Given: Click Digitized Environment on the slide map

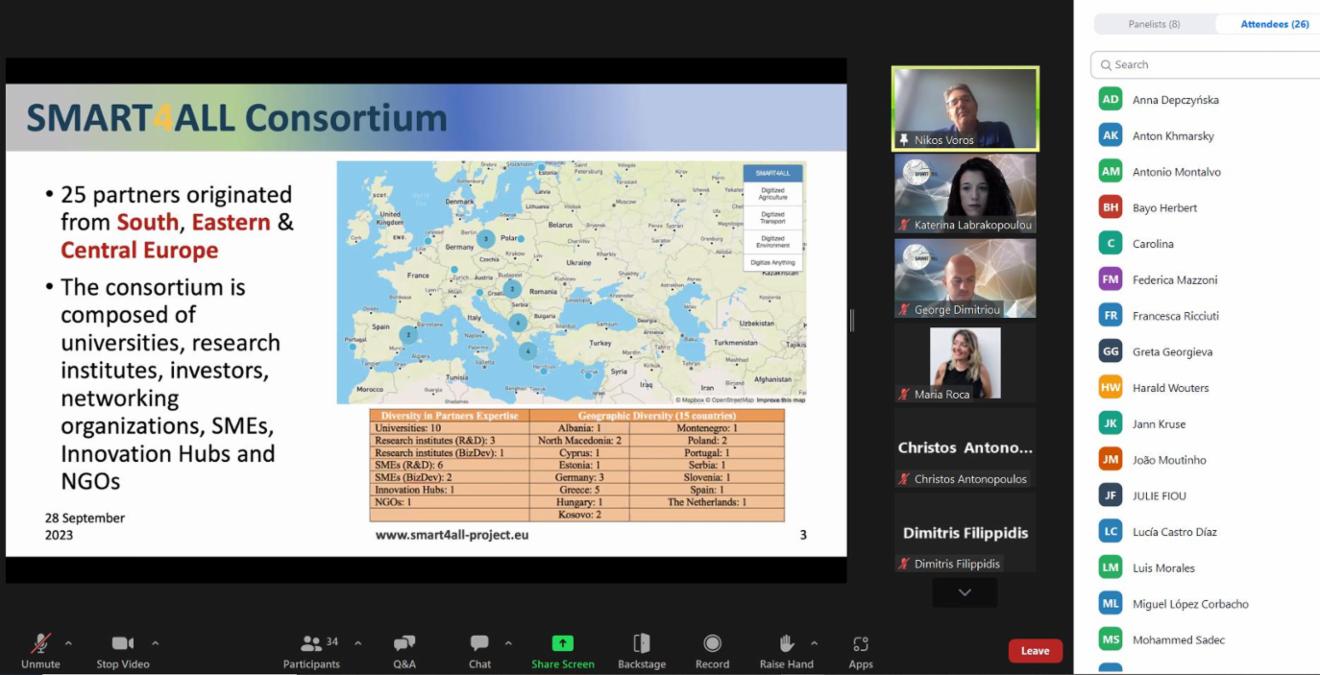Looking at the screenshot, I should pyautogui.click(x=773, y=242).
